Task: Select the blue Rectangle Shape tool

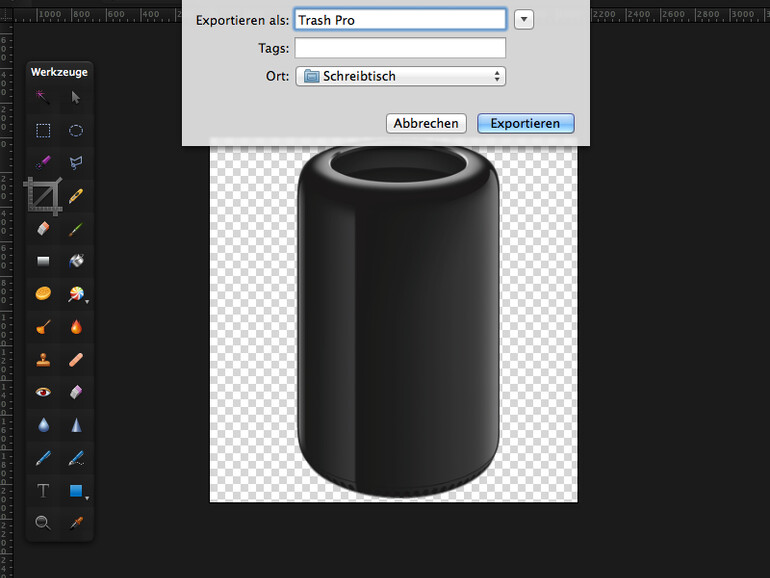Action: [x=77, y=491]
